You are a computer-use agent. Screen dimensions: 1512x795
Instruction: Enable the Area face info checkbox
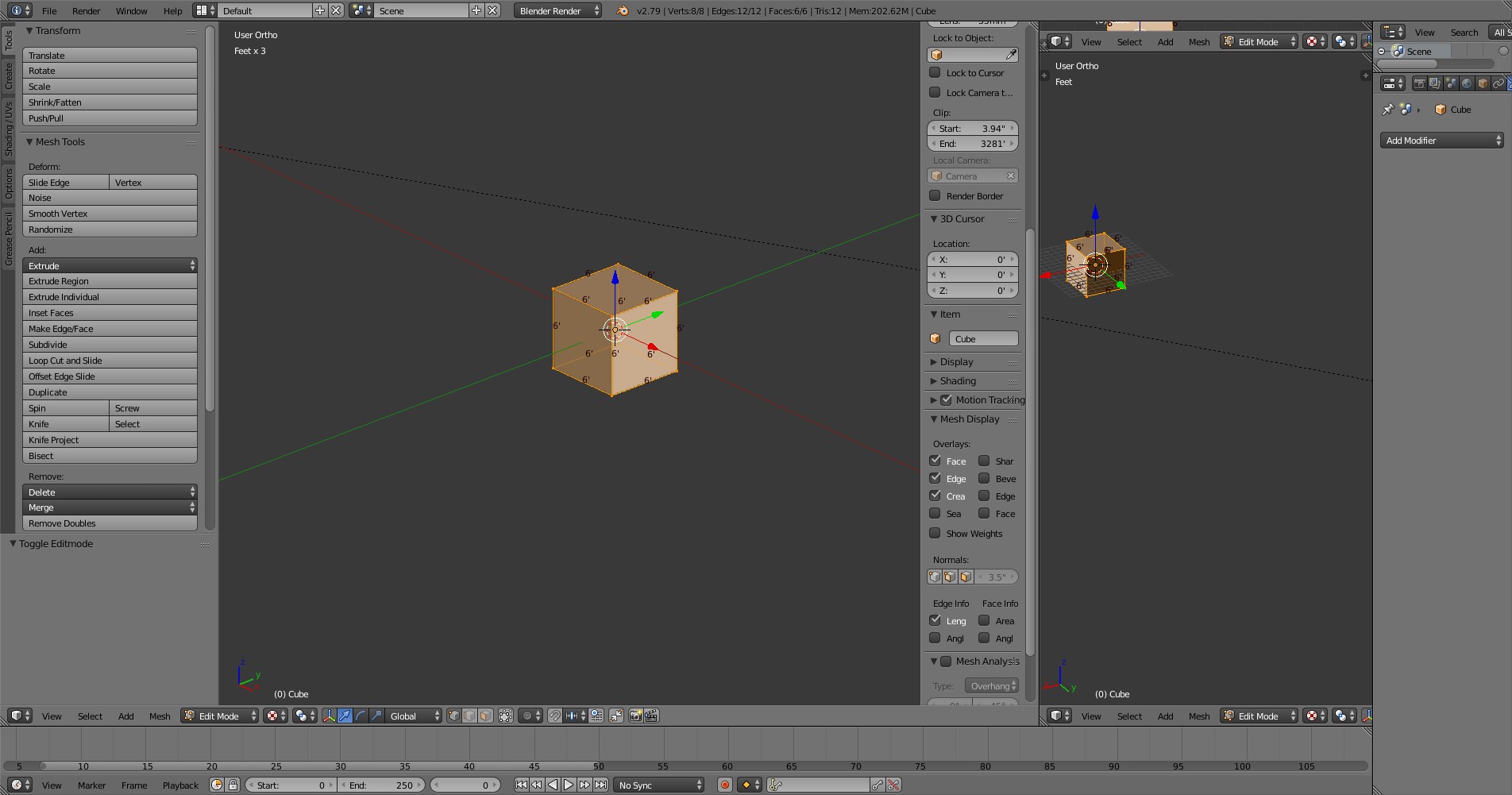pos(984,620)
